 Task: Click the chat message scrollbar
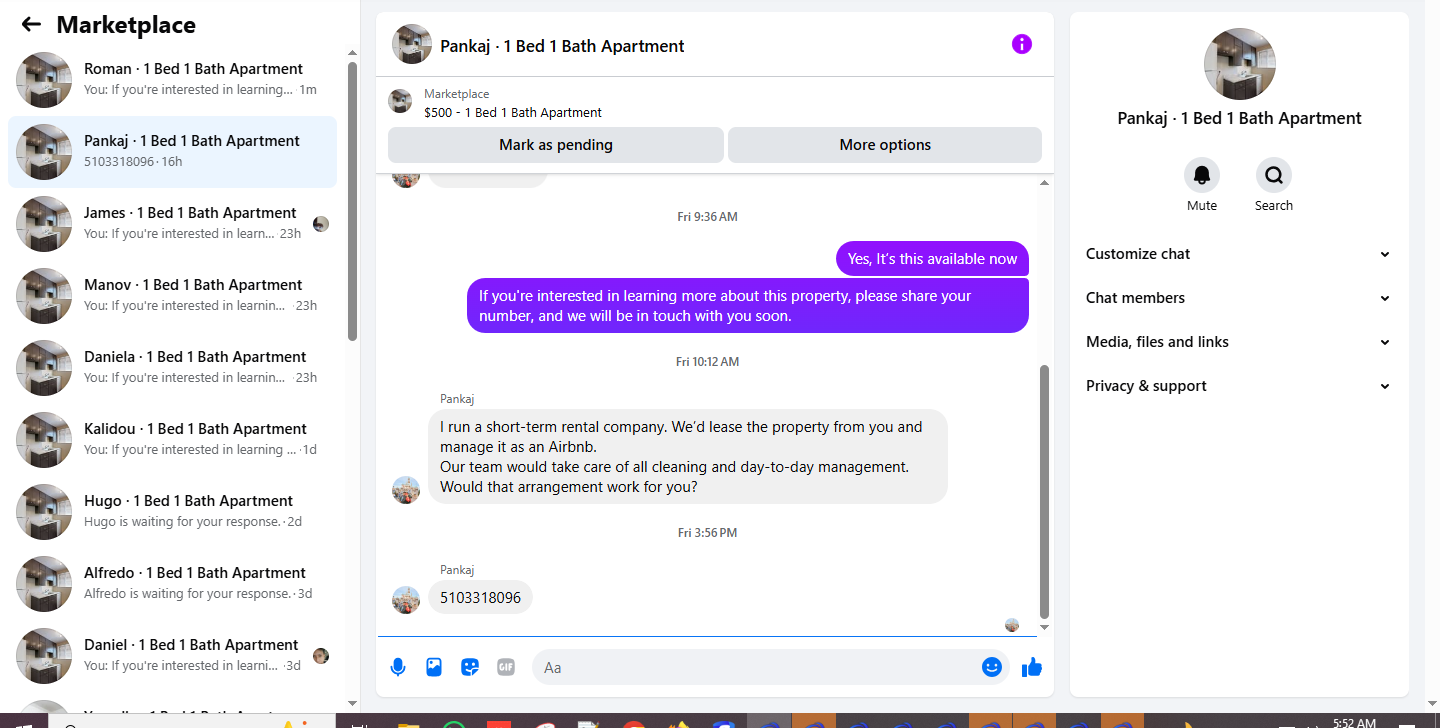point(1045,492)
